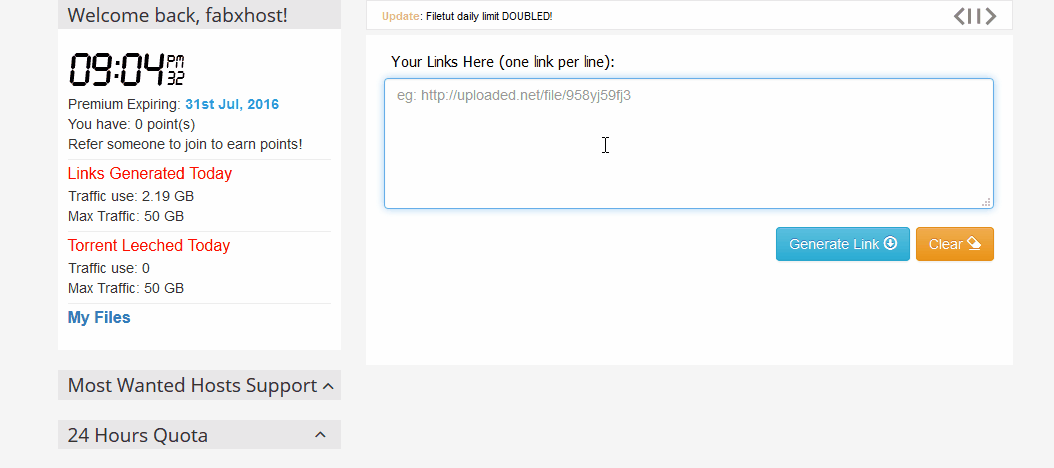The width and height of the screenshot is (1054, 468).
Task: Open the My Files link
Action: tap(99, 318)
